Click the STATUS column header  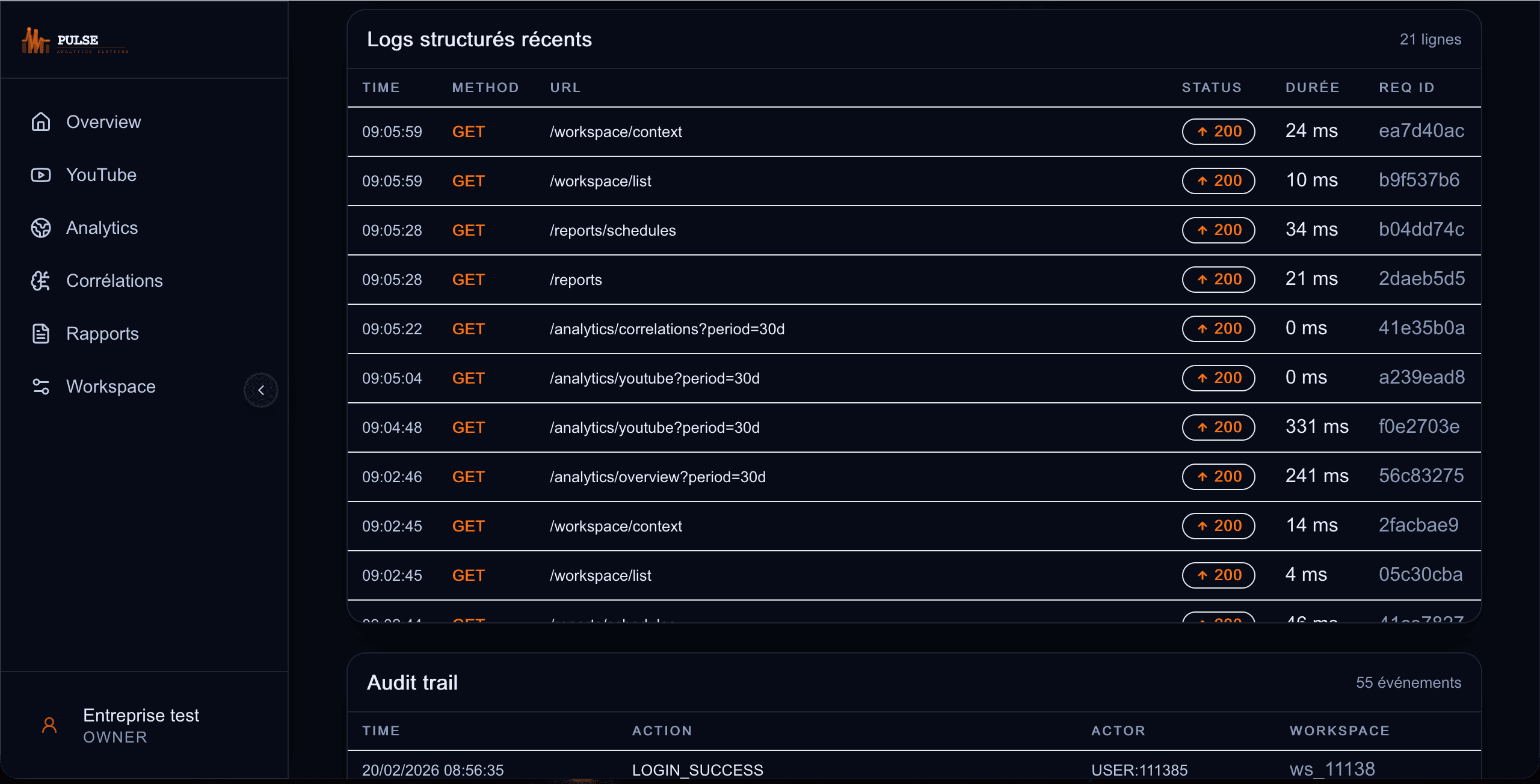(1212, 88)
